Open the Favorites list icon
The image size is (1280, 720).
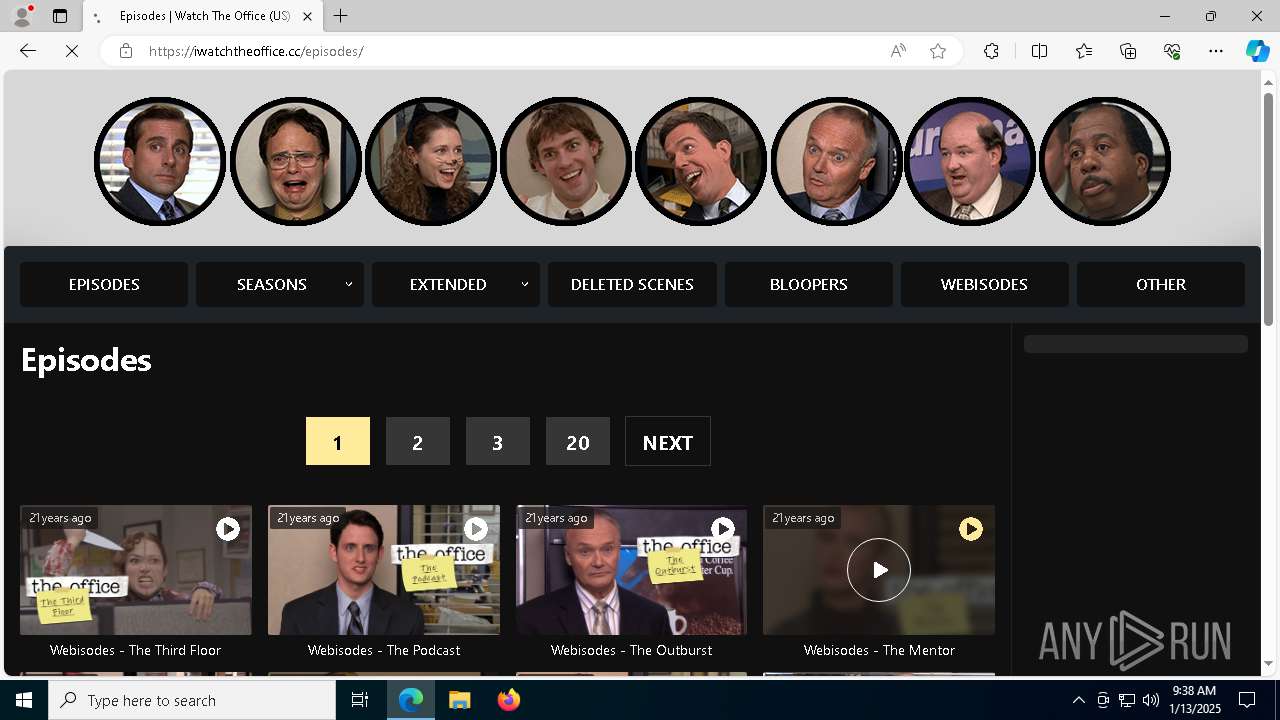(x=1084, y=51)
